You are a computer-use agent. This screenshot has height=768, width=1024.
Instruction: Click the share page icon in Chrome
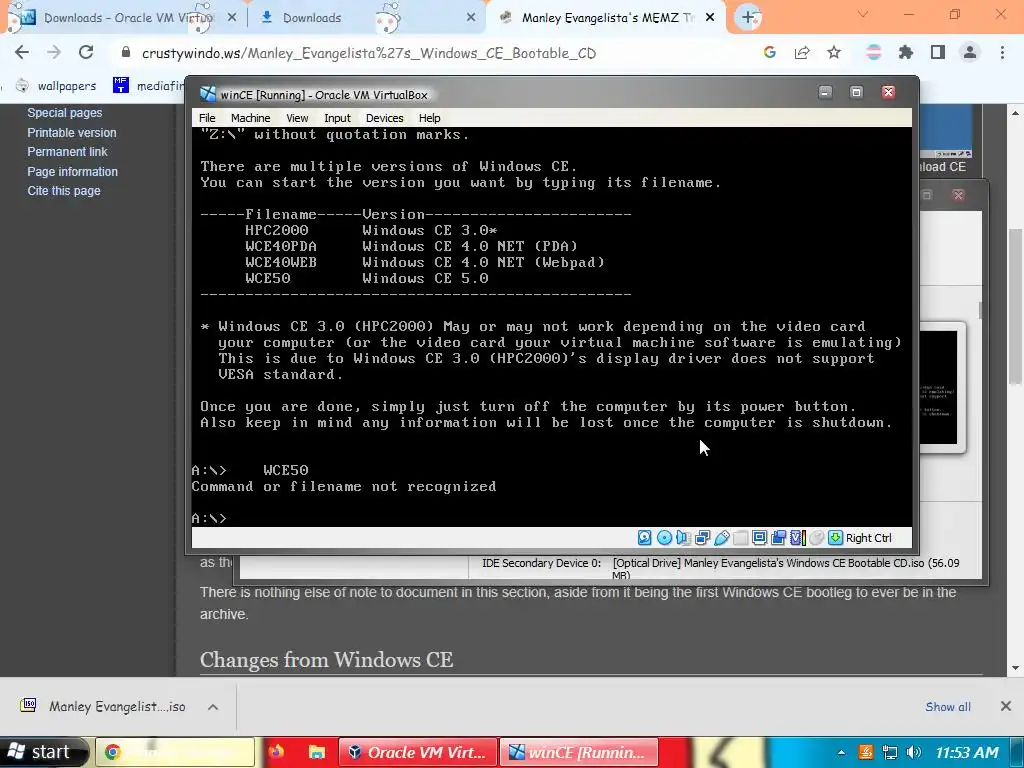pos(802,52)
